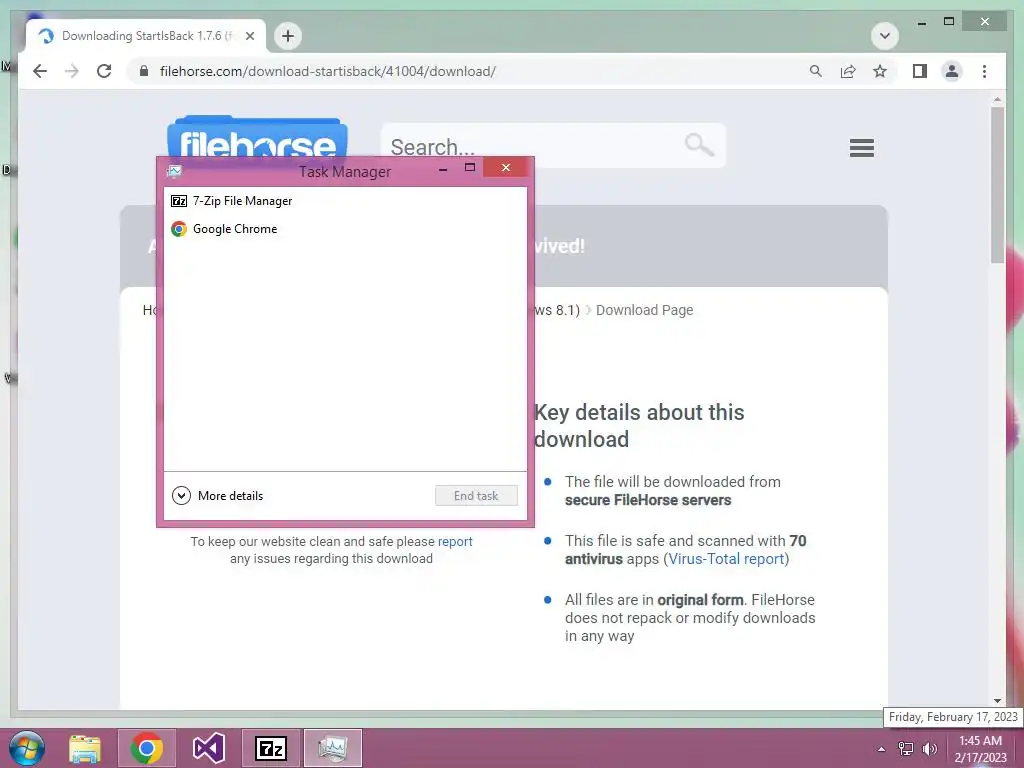The width and height of the screenshot is (1024, 768).
Task: Open the volume tray icon
Action: 929,748
